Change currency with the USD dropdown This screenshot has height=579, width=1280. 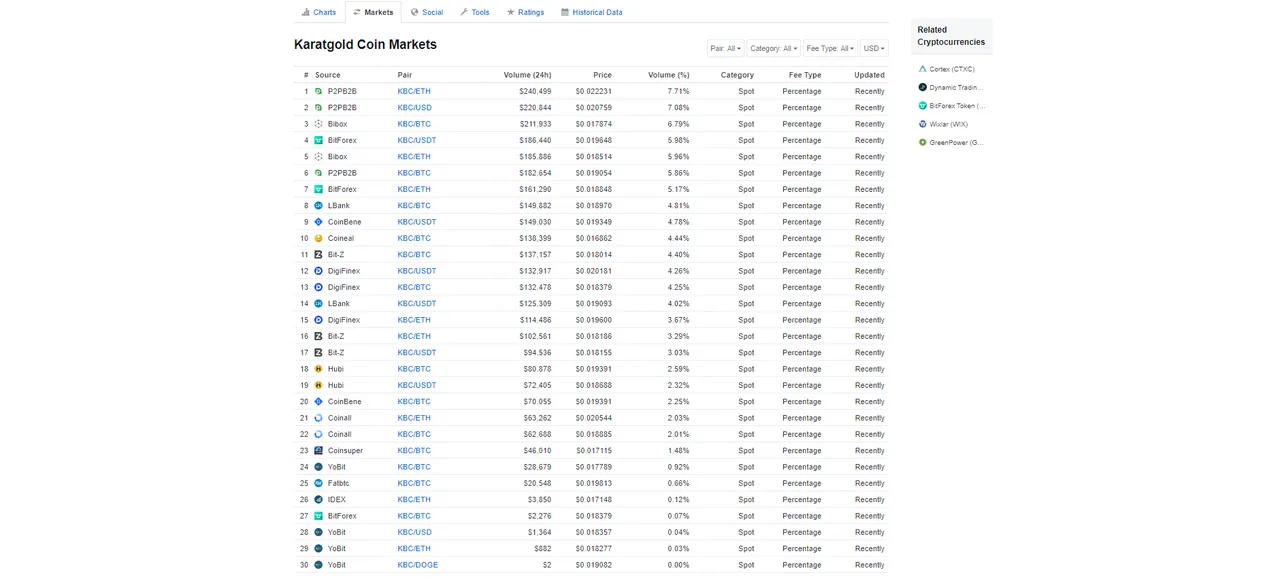pos(874,48)
